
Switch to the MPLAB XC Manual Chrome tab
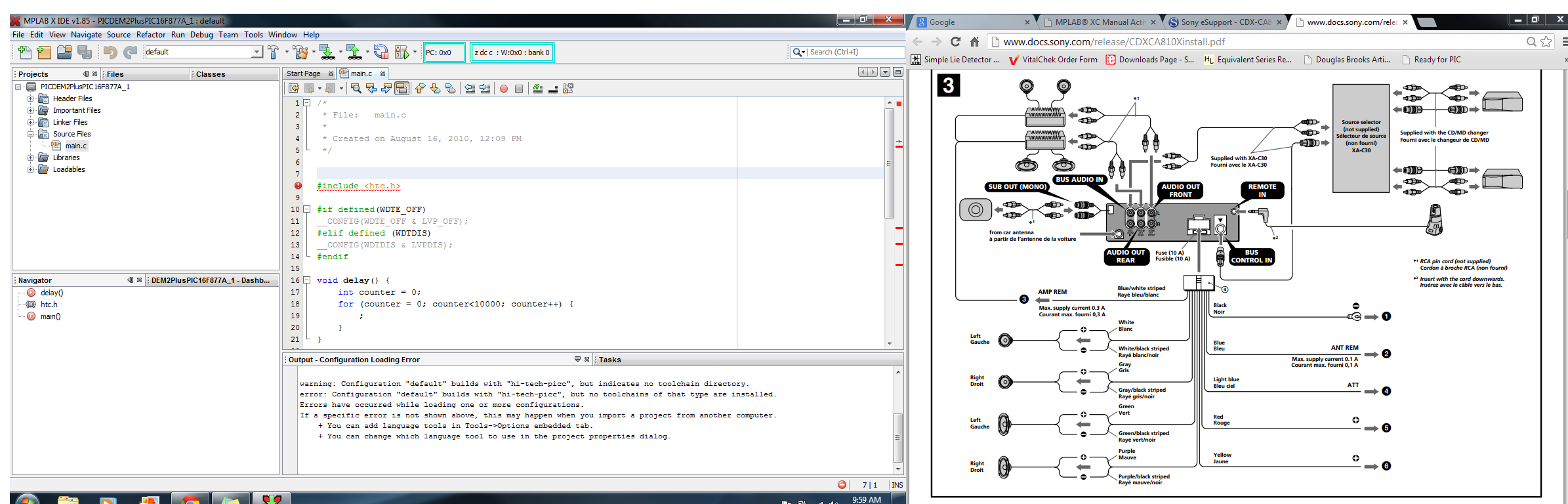[x=1099, y=22]
